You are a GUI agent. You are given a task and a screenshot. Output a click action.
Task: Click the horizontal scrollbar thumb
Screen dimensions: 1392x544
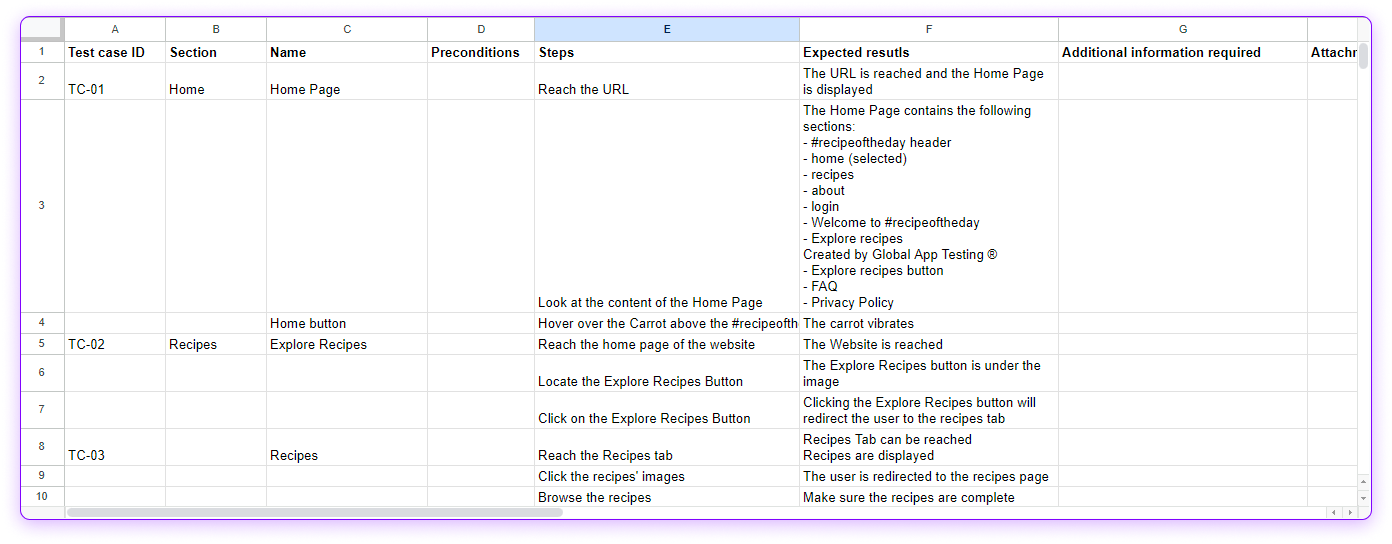[x=314, y=512]
